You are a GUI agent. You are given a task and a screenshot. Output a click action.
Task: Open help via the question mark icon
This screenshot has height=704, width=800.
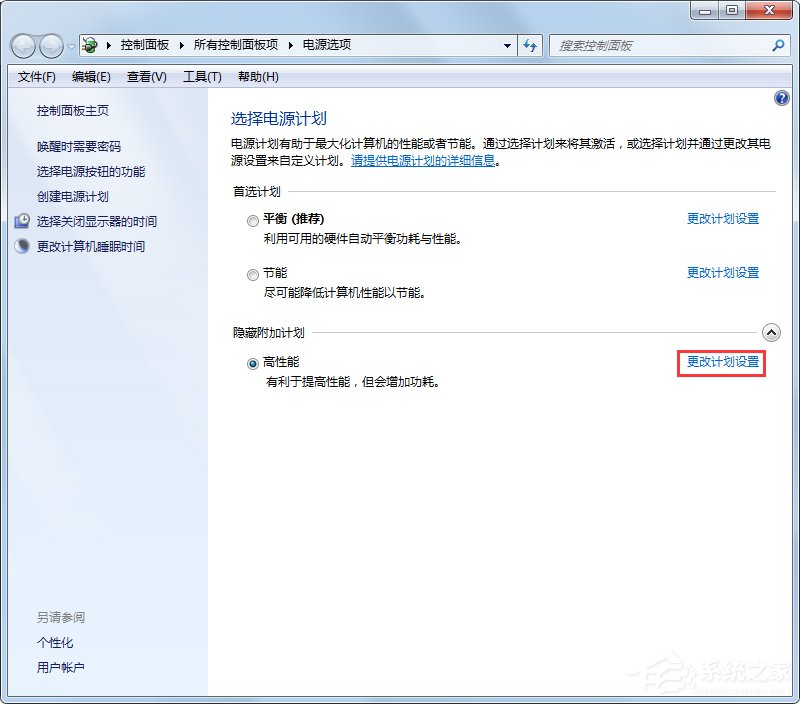(781, 98)
